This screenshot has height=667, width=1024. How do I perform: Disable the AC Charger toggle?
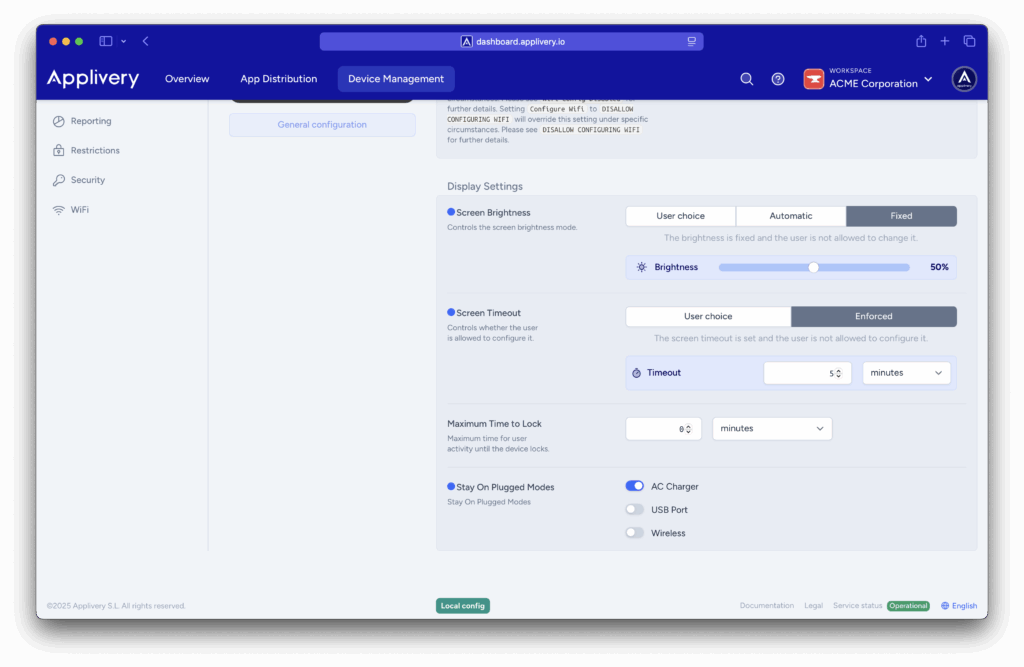(x=634, y=486)
